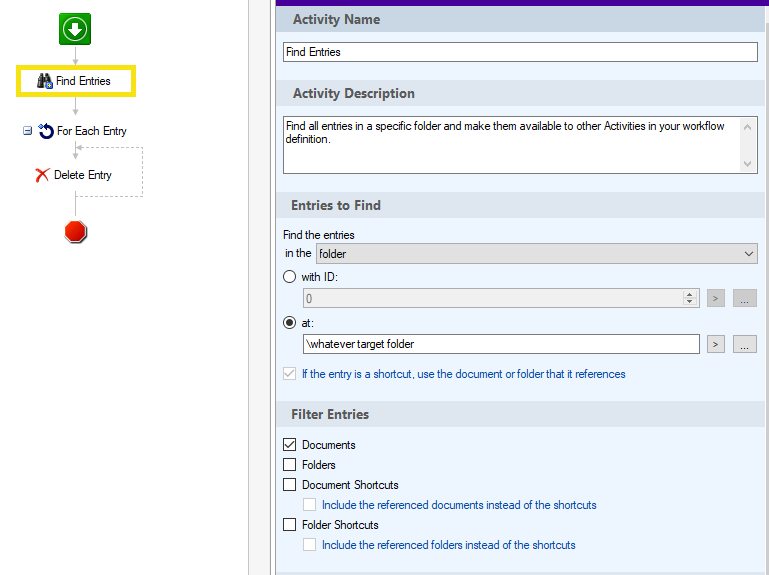Collapse the For Each Entry node

point(27,131)
